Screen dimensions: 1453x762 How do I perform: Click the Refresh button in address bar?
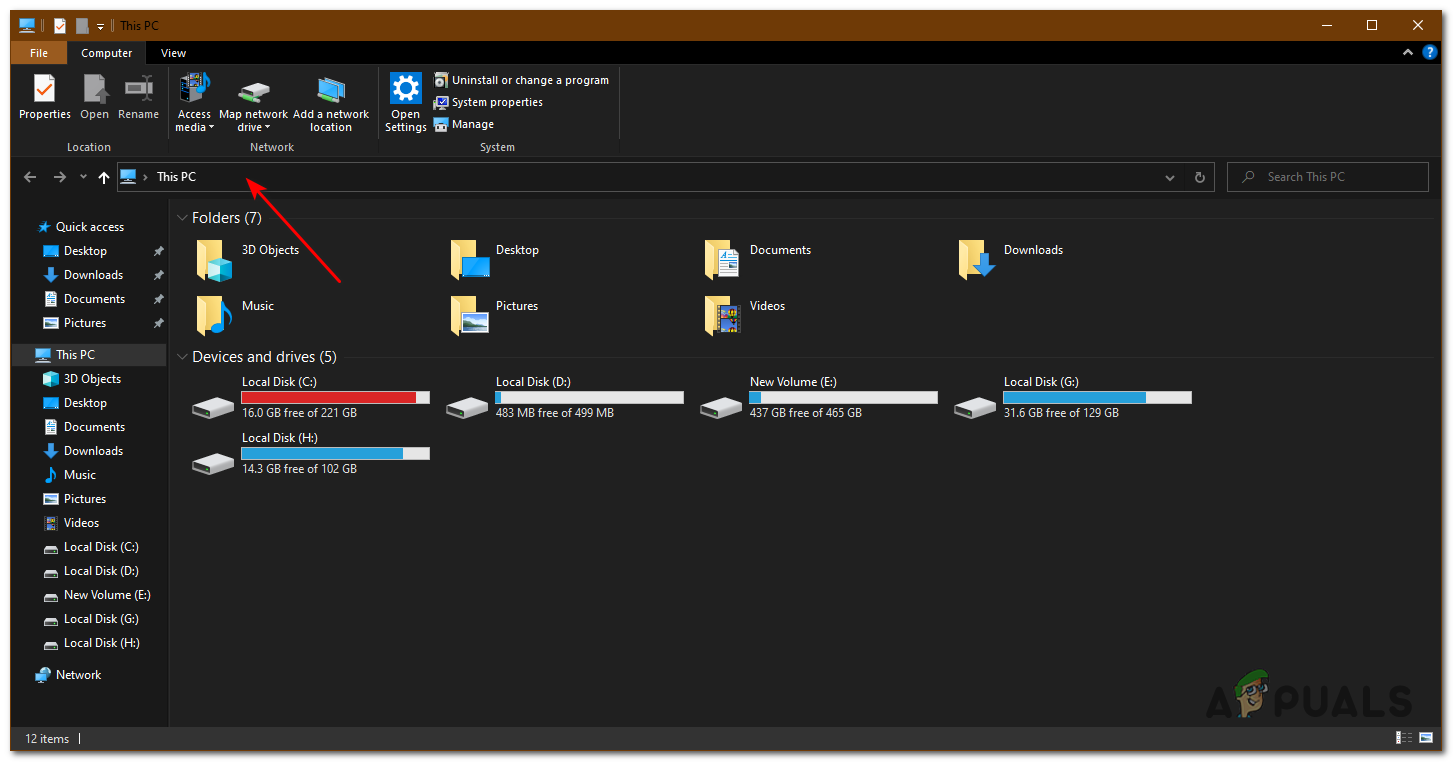pyautogui.click(x=1199, y=177)
